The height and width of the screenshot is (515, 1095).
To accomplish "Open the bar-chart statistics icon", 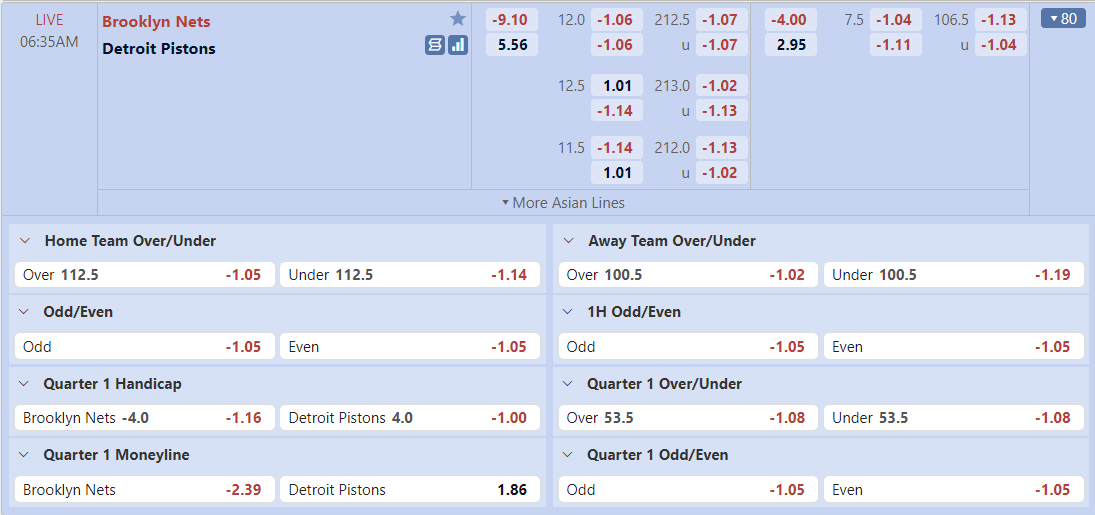I will (x=458, y=45).
